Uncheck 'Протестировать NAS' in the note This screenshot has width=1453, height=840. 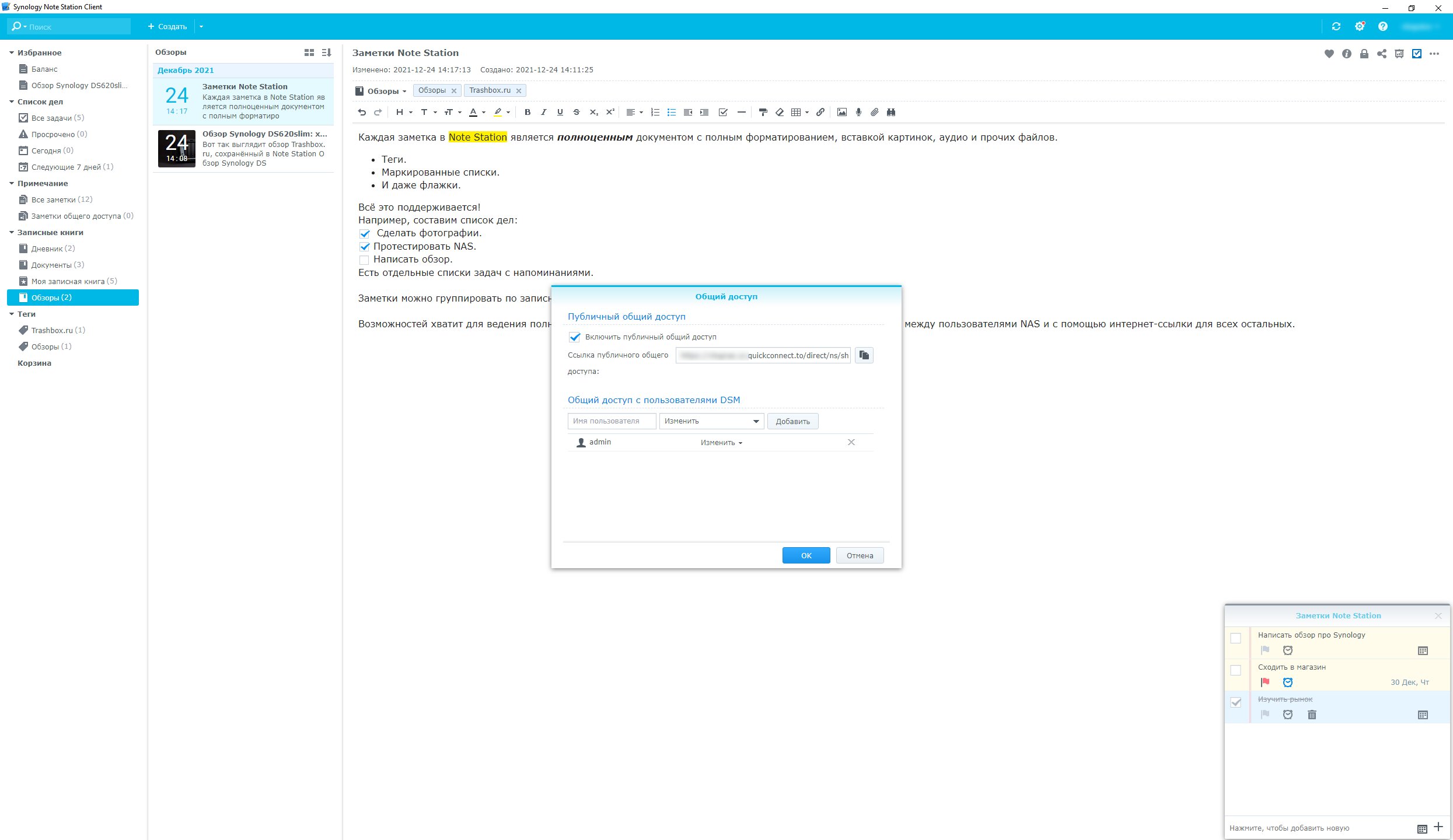click(365, 246)
